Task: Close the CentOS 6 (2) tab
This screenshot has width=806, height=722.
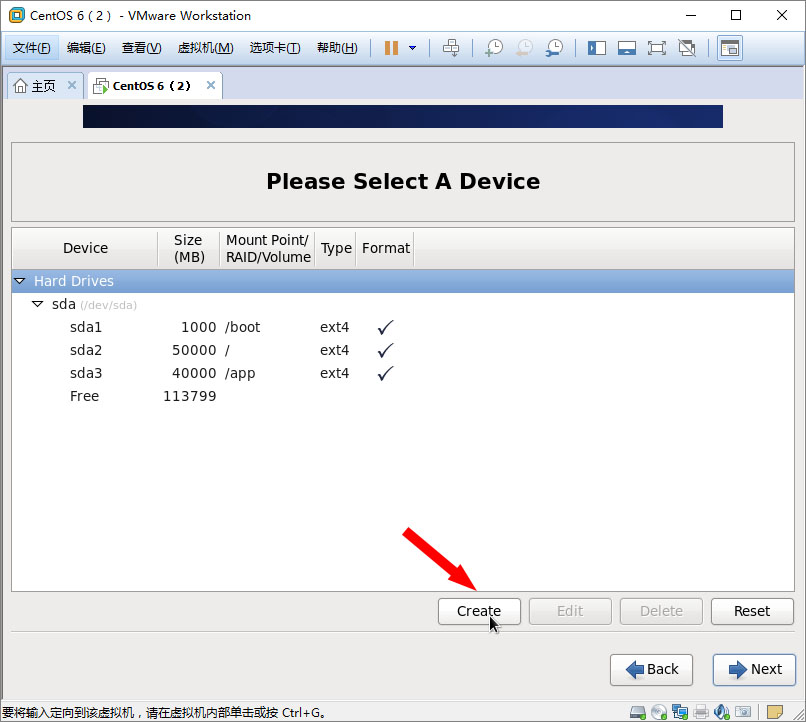Action: [x=211, y=86]
